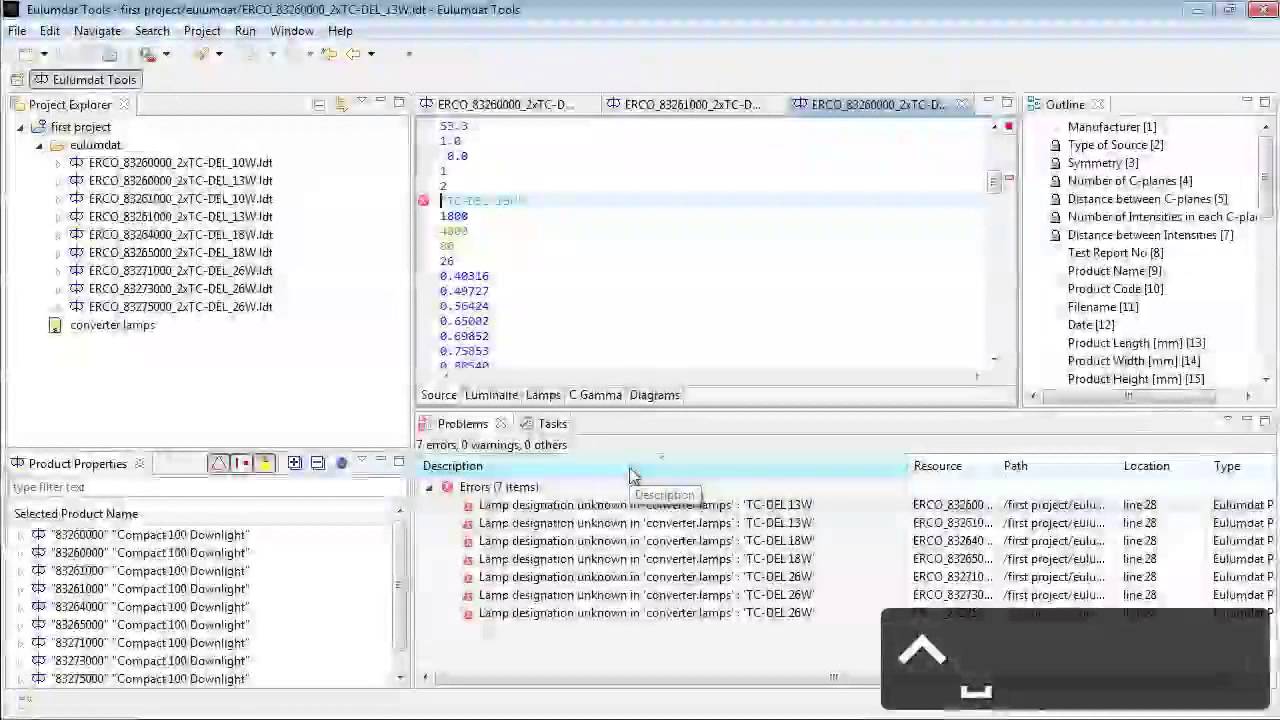1280x720 pixels.
Task: Sort by the Path column header
Action: point(1015,466)
